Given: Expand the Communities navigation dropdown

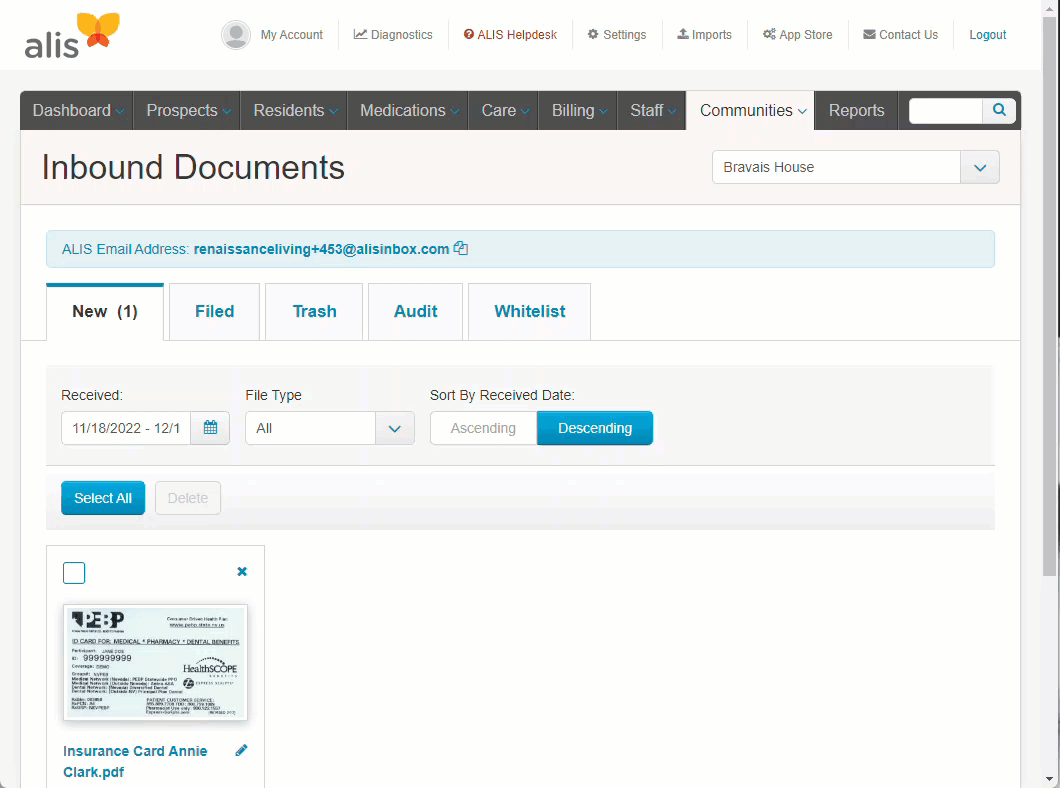Looking at the screenshot, I should click(x=750, y=111).
